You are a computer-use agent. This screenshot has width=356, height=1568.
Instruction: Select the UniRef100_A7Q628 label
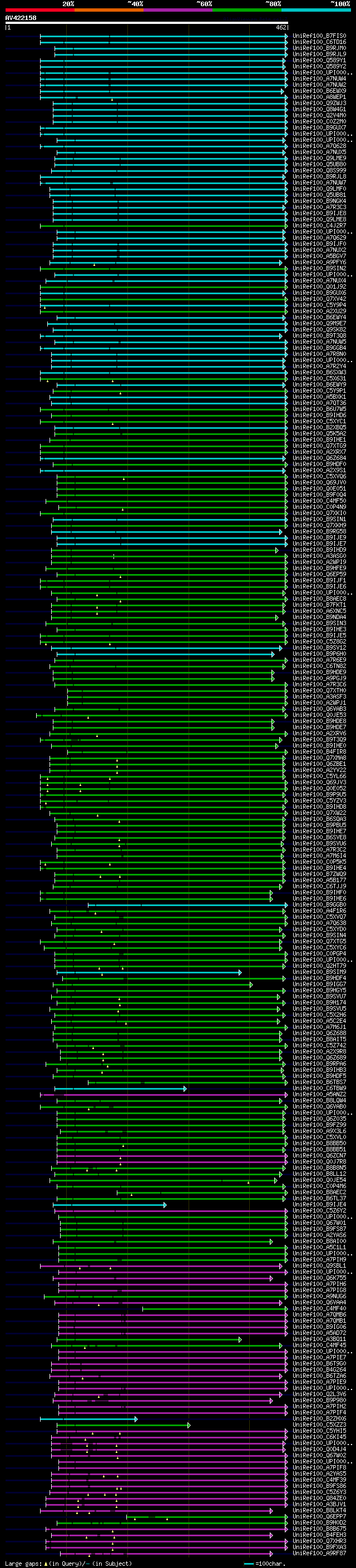tap(319, 146)
